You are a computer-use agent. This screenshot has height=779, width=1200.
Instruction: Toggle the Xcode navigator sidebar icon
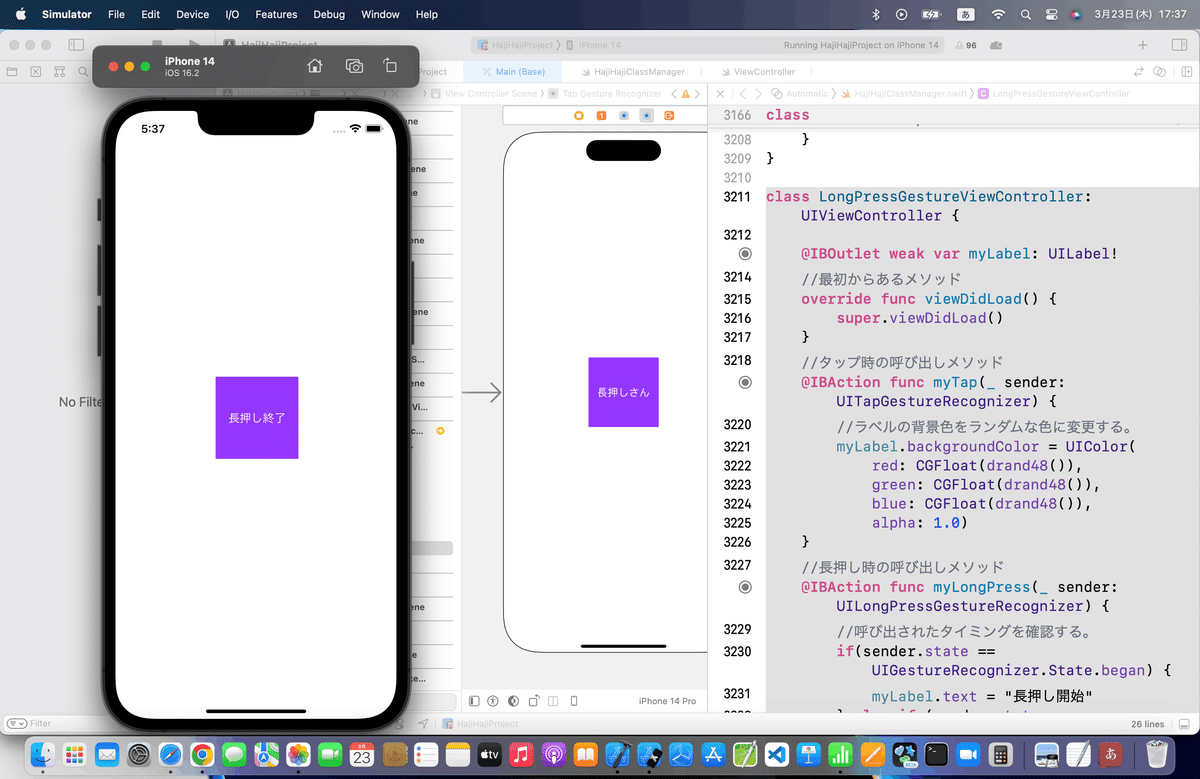(76, 45)
